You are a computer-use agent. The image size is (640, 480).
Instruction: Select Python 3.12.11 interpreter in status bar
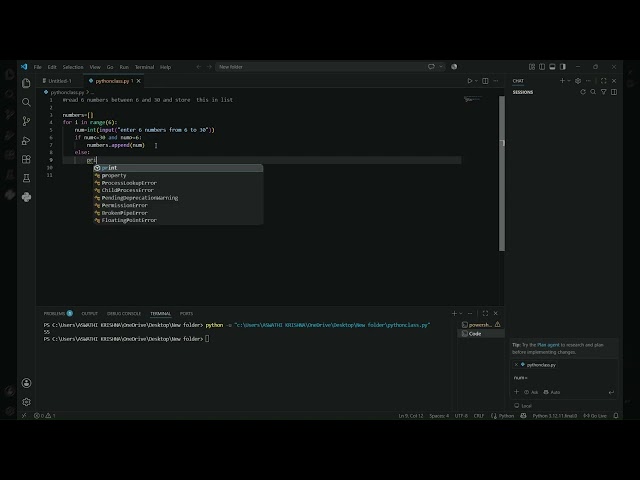click(x=555, y=416)
